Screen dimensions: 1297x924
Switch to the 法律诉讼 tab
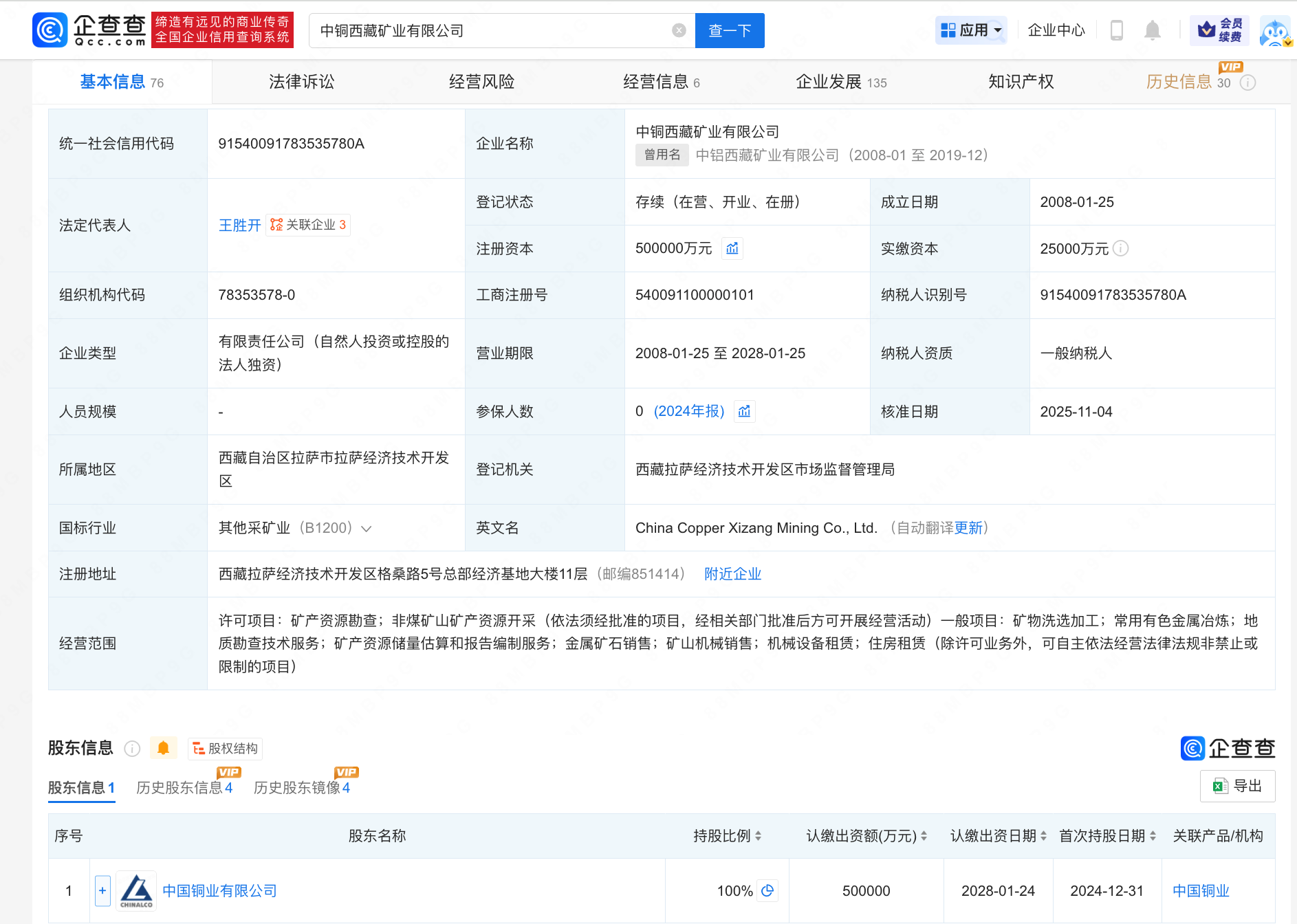(301, 82)
